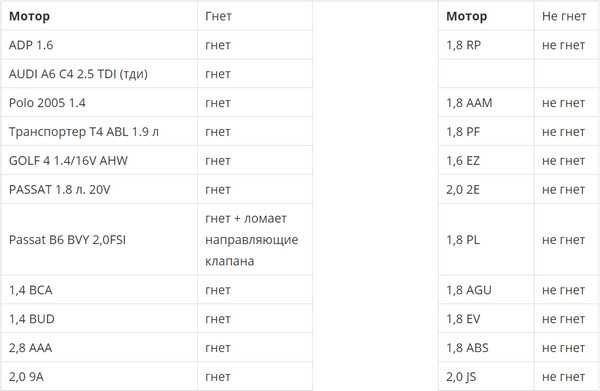The height and width of the screenshot is (391, 600).
Task: Select the 'ADP 1.6' cell
Action: coord(99,45)
